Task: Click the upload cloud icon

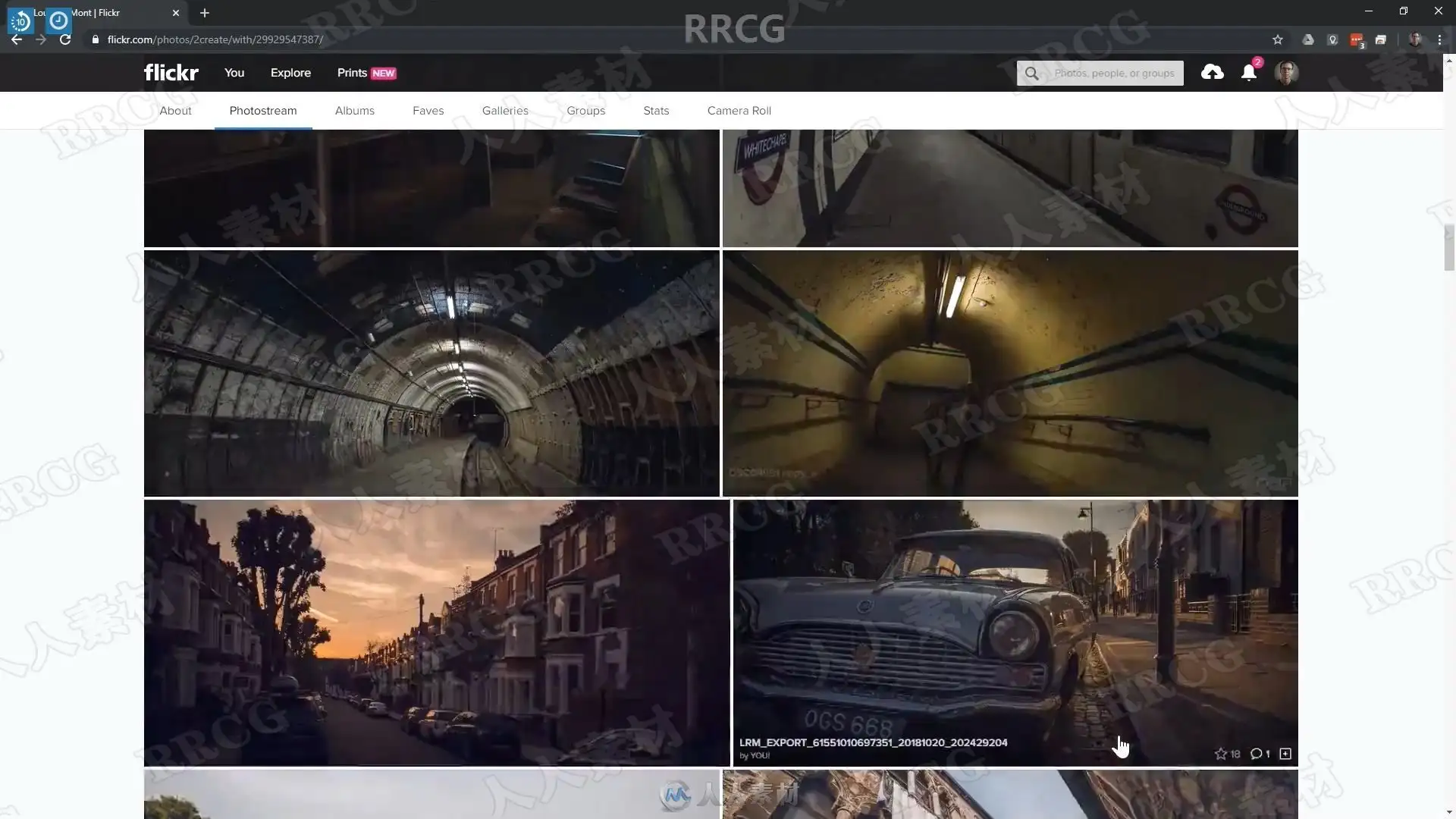Action: (x=1212, y=72)
